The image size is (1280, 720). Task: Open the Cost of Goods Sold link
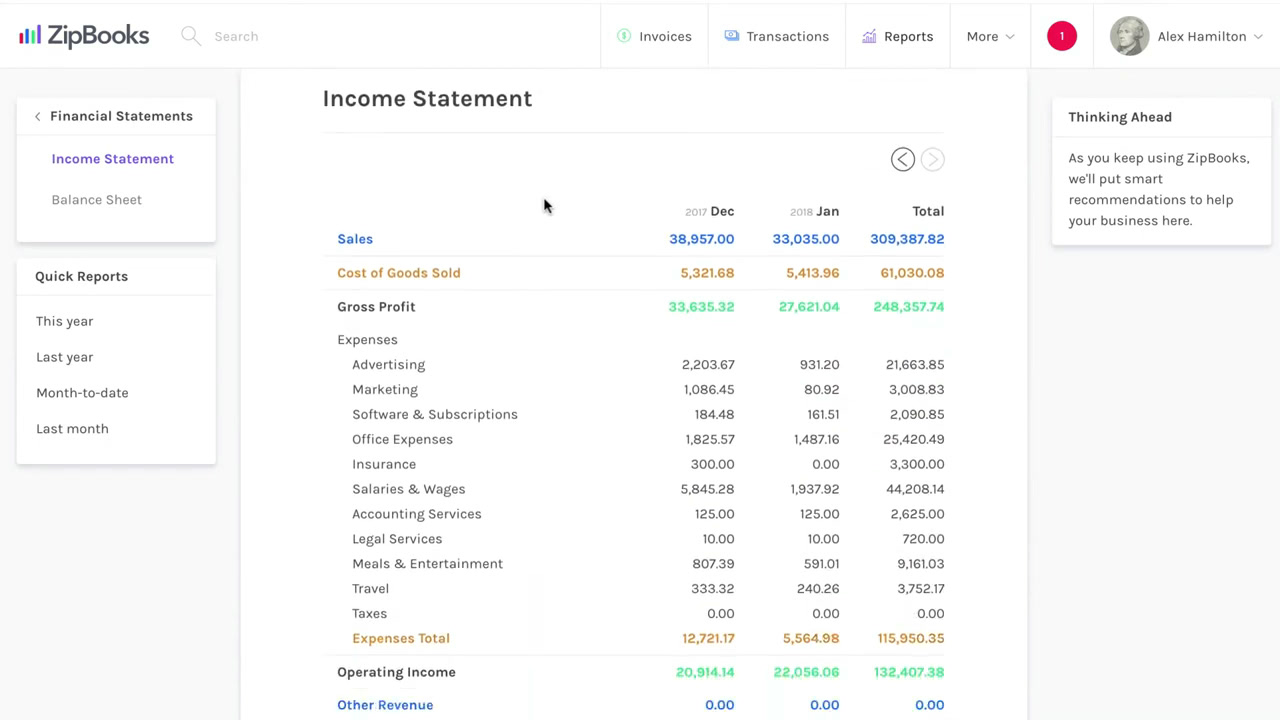pyautogui.click(x=398, y=273)
